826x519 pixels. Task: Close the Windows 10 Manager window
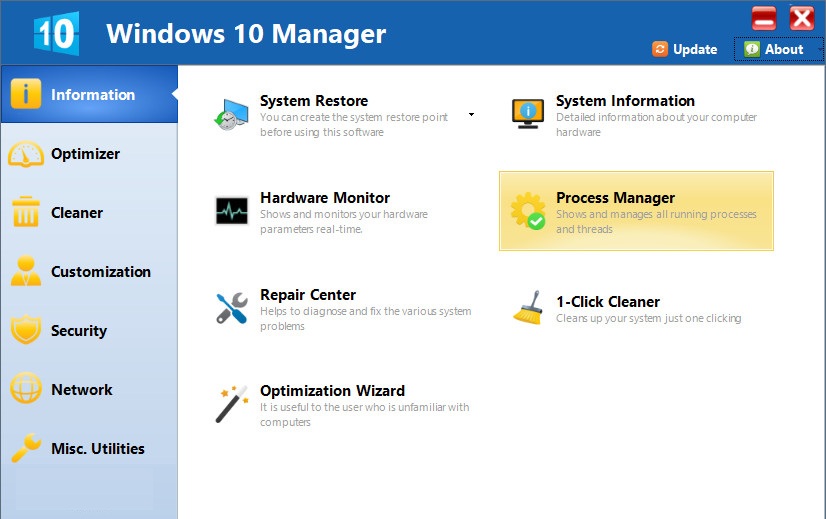[802, 18]
